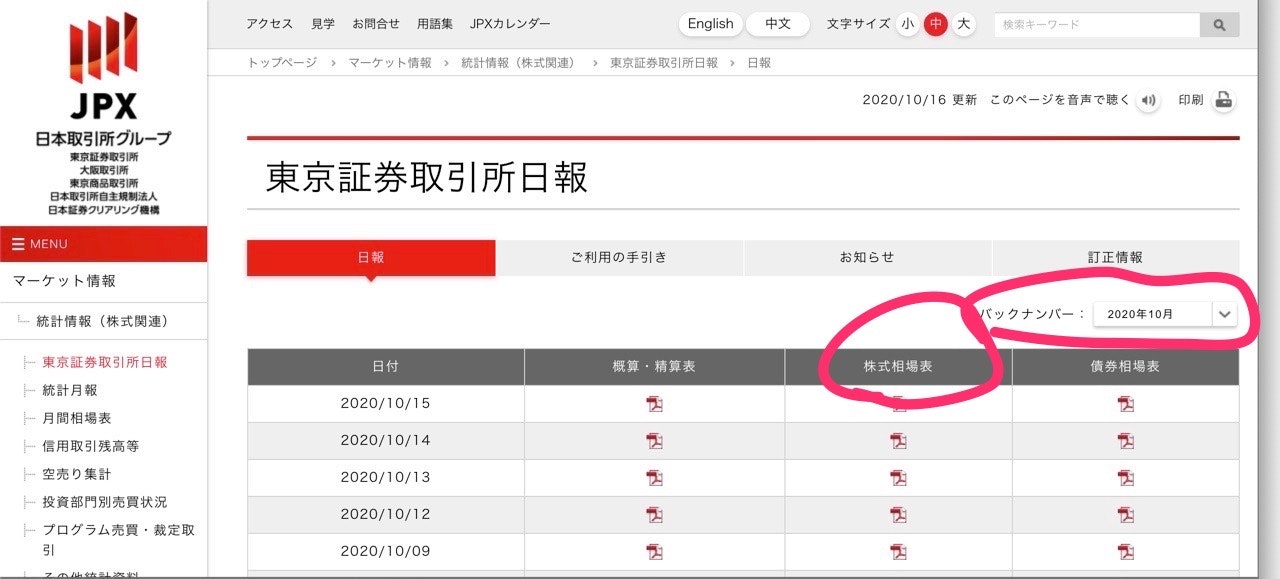Click the 印刷 label
The width and height of the screenshot is (1280, 579).
(1191, 100)
